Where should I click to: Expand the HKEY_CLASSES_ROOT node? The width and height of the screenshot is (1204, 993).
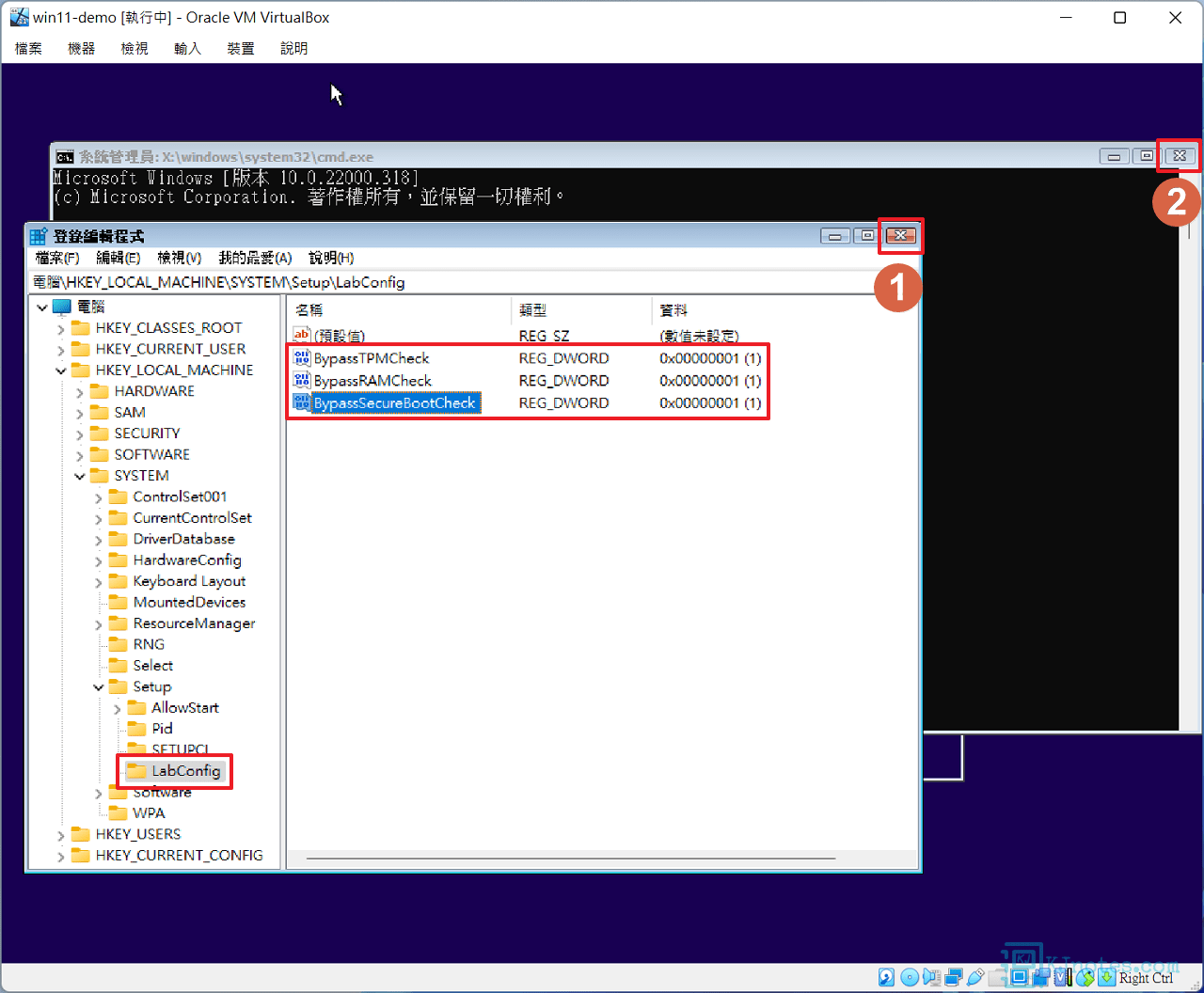(61, 328)
